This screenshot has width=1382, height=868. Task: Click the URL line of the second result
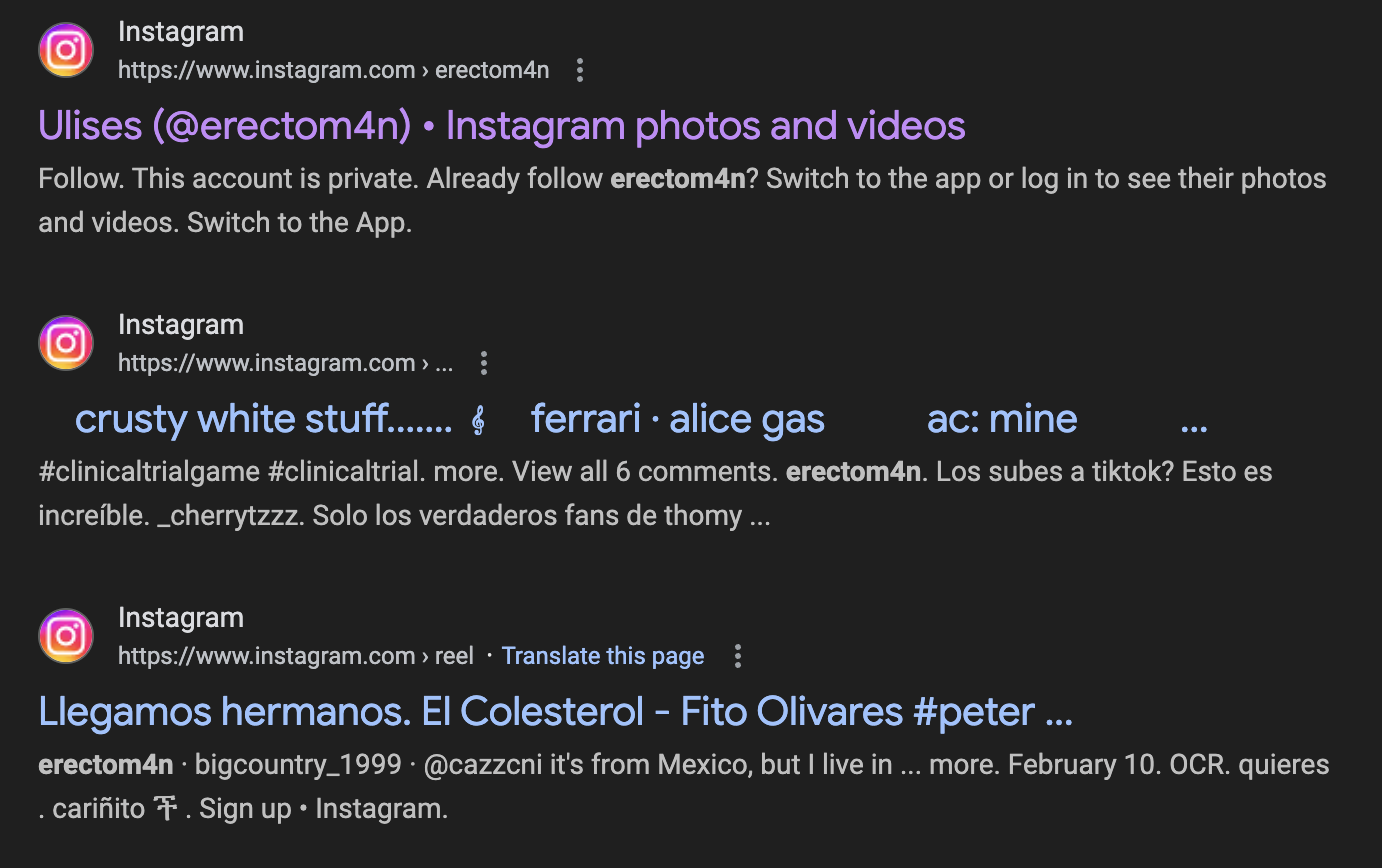(x=285, y=363)
